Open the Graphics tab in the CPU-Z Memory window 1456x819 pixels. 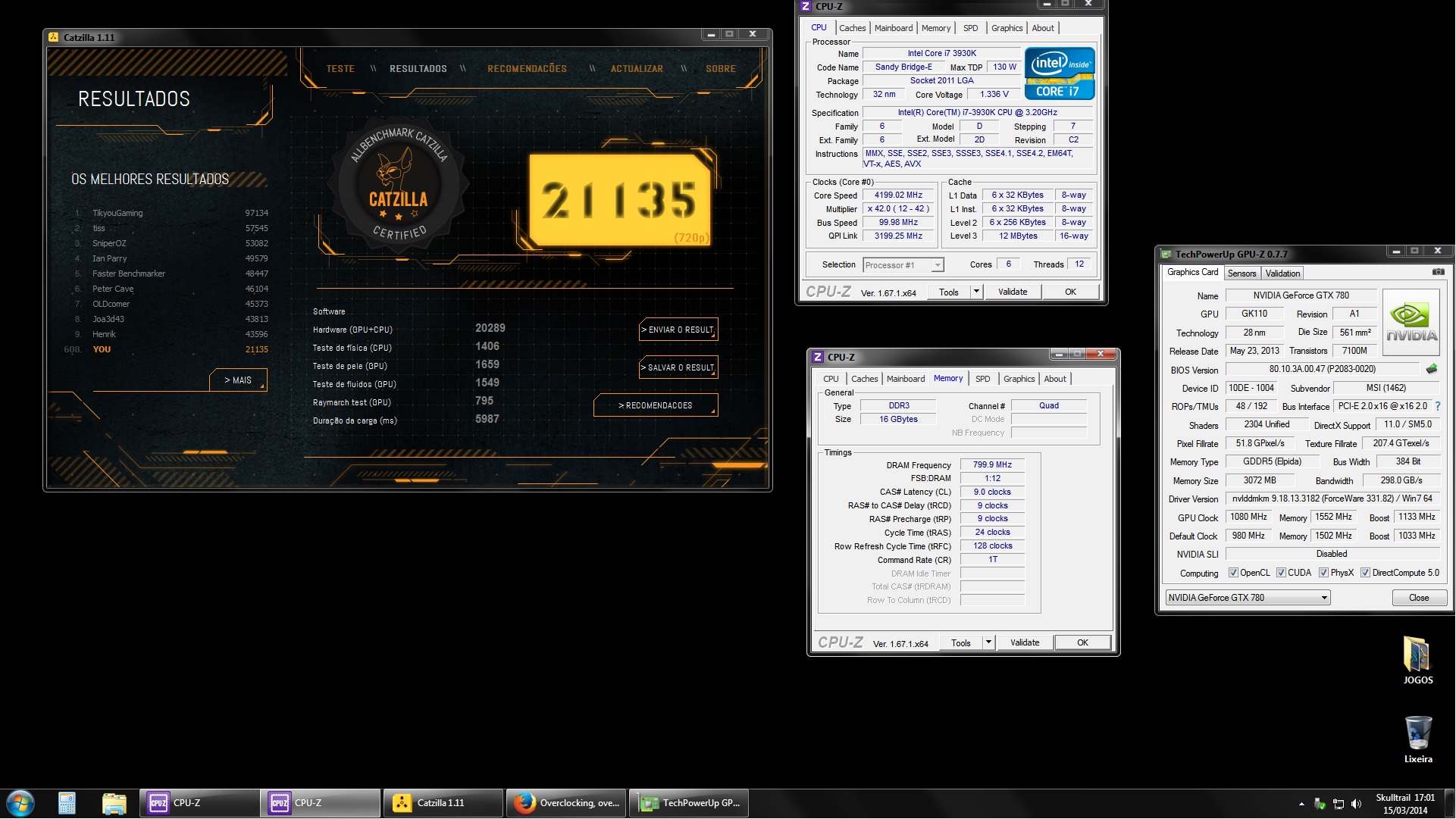pyautogui.click(x=1019, y=379)
